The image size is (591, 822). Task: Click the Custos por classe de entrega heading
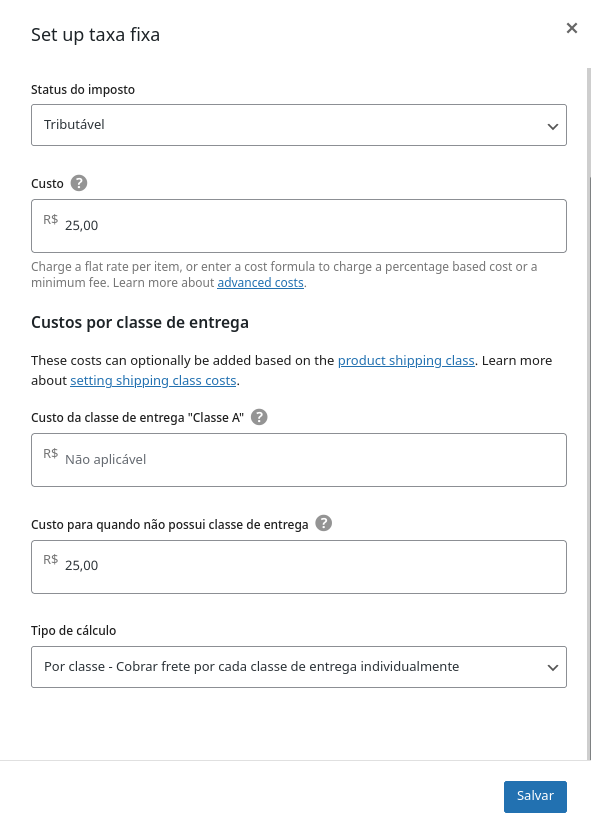139,322
